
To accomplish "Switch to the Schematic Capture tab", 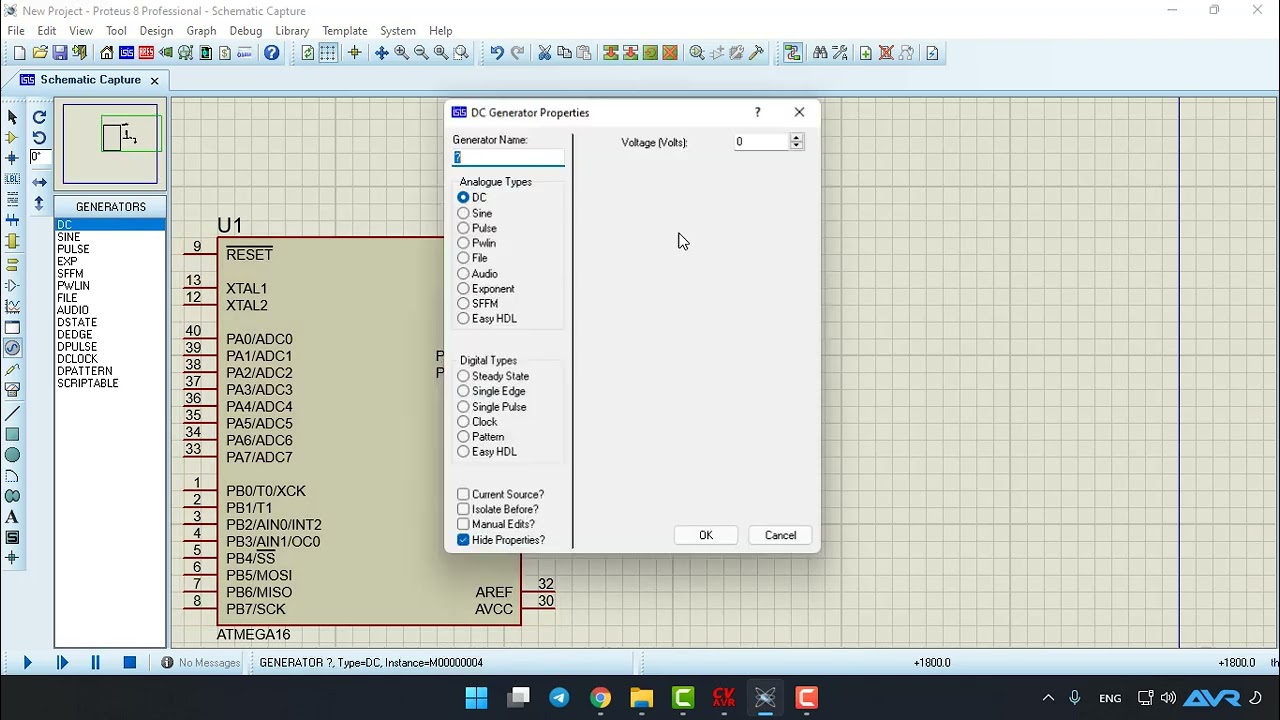I will (90, 80).
